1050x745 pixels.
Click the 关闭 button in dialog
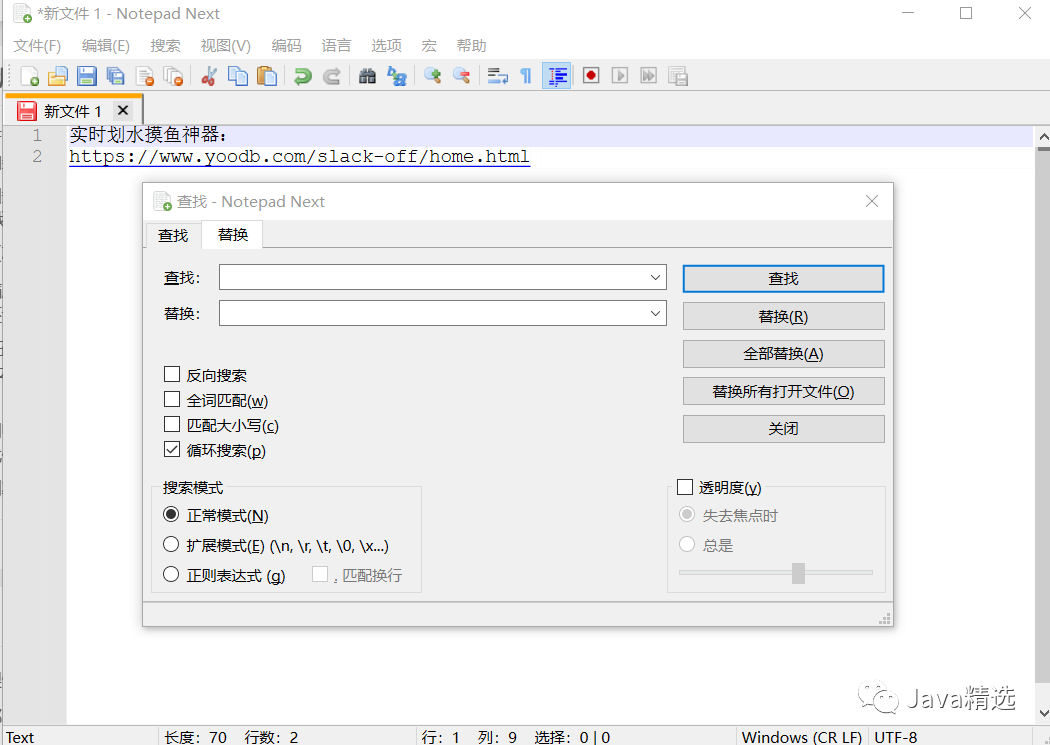click(783, 428)
